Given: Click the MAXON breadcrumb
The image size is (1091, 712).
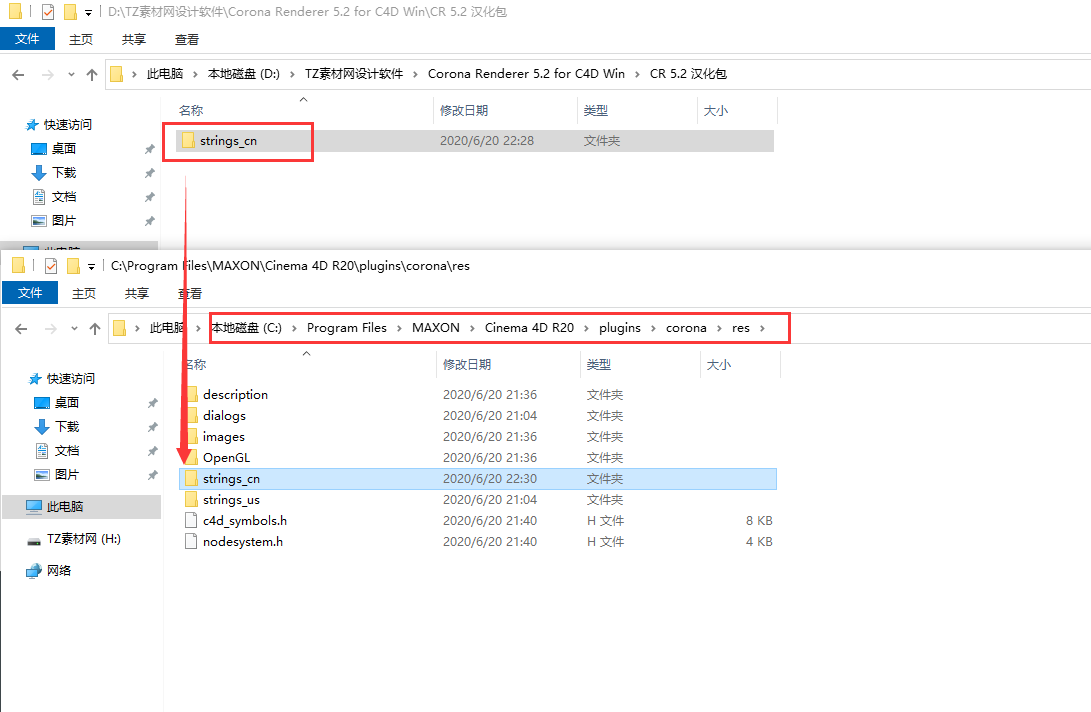Looking at the screenshot, I should tap(436, 328).
